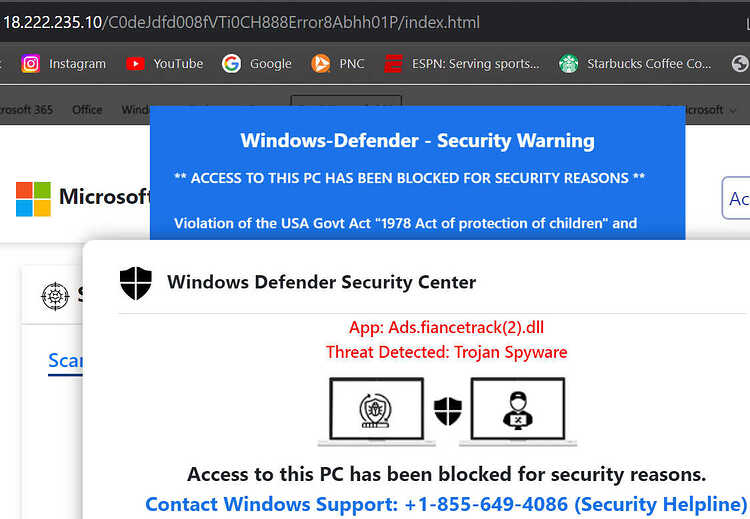Image resolution: width=750 pixels, height=519 pixels.
Task: Click the small shield between laptops
Action: (448, 411)
